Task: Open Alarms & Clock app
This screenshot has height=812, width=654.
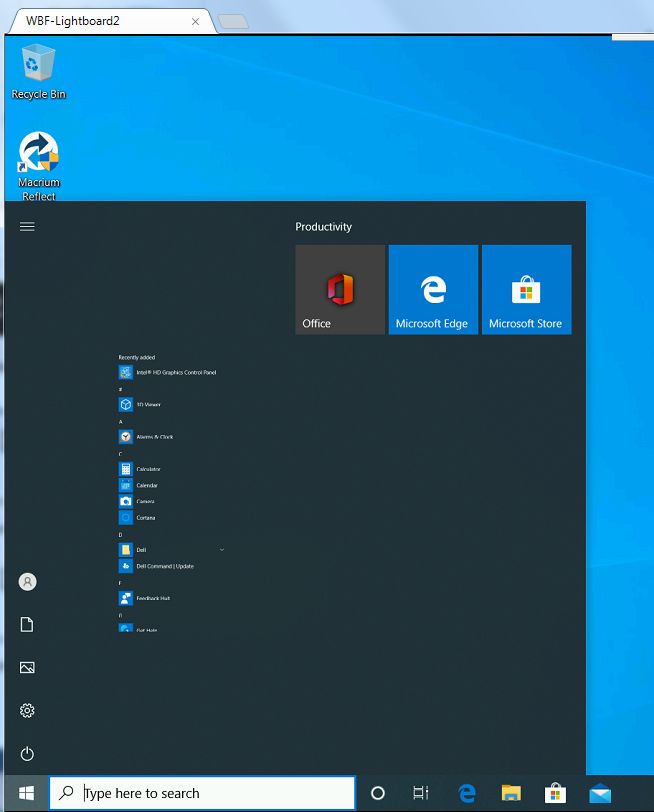Action: 154,437
